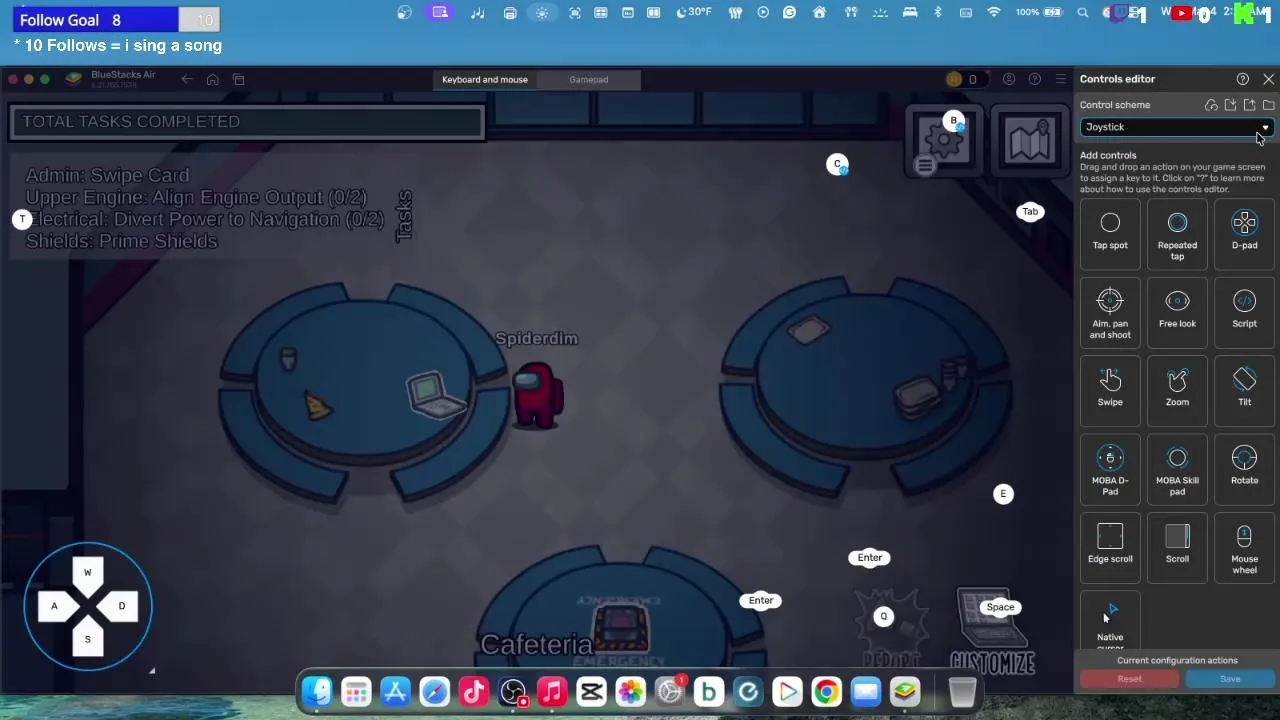The image size is (1280, 720).
Task: Select the T key binding marker
Action: 22,219
